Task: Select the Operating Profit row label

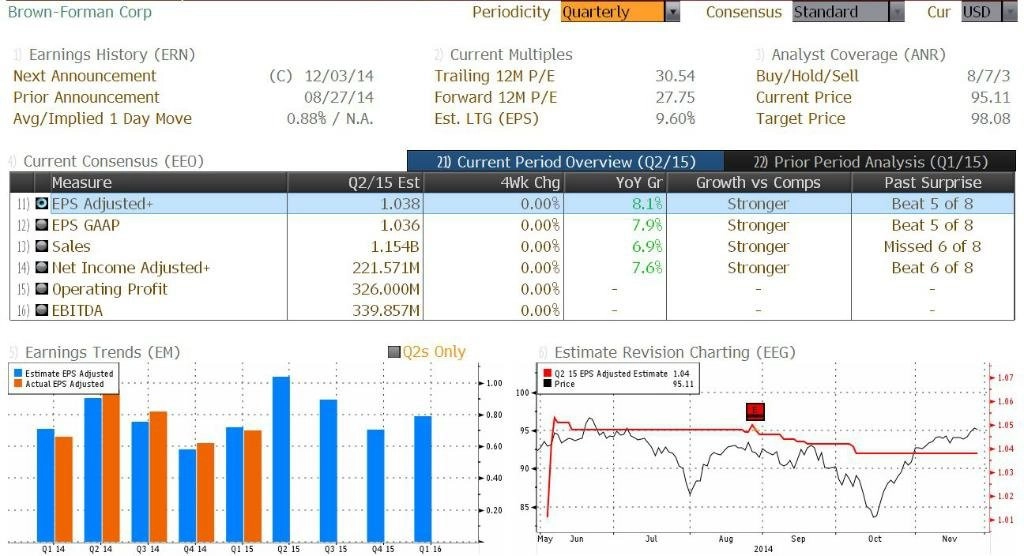Action: [110, 289]
